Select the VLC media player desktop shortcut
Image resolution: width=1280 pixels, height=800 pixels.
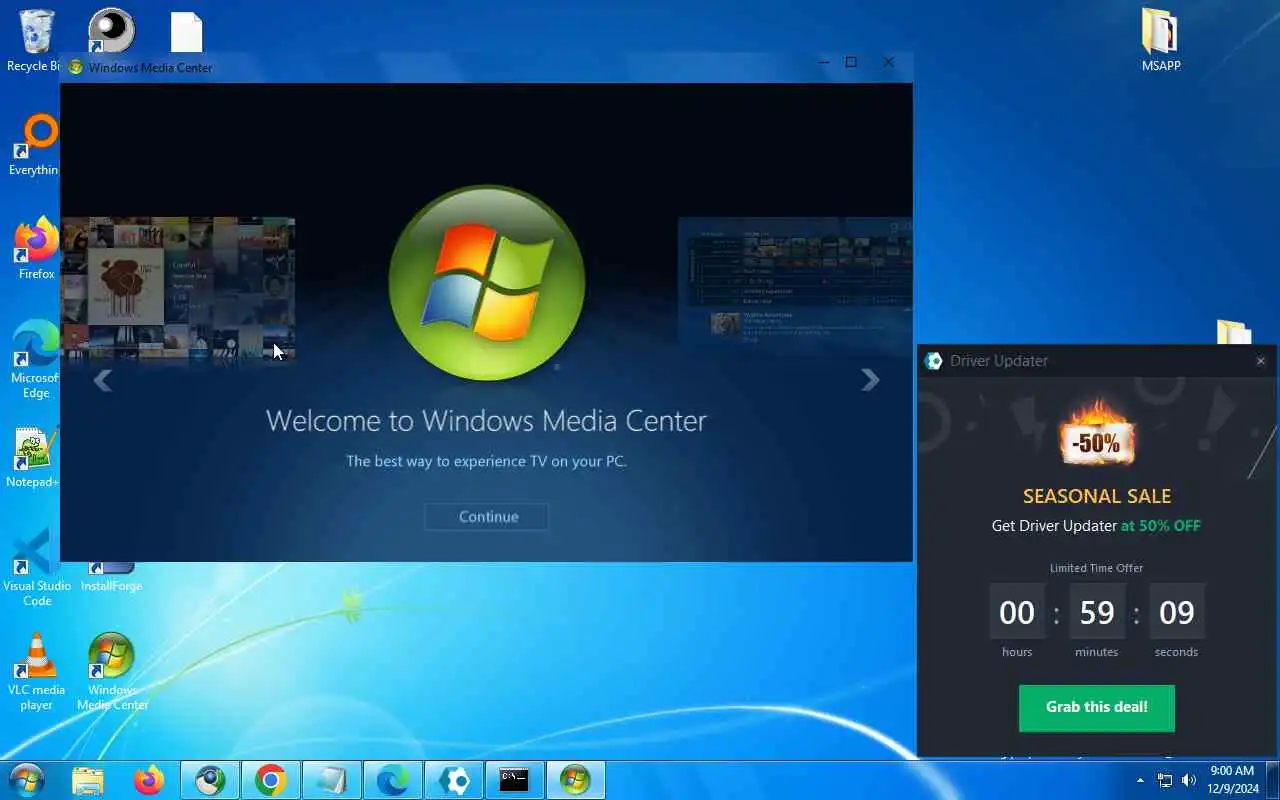36,672
